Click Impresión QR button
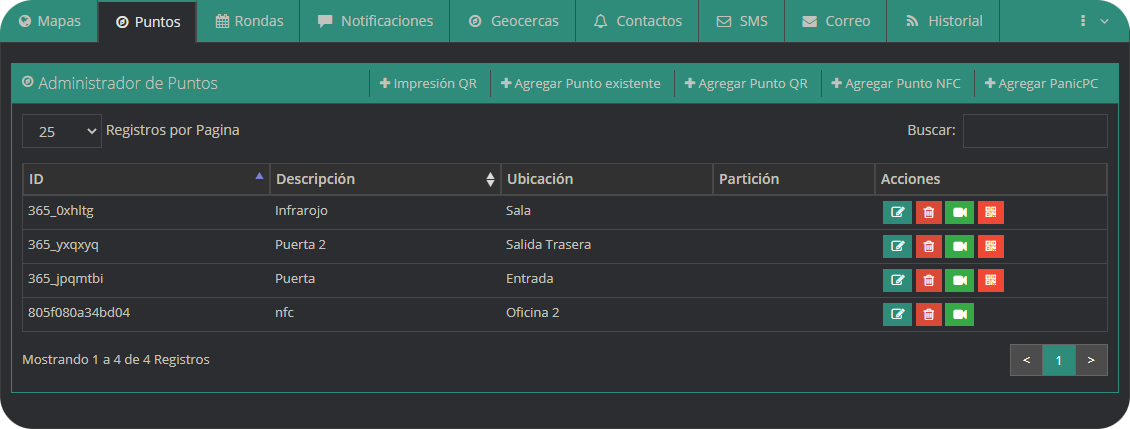1130x429 pixels. (429, 84)
